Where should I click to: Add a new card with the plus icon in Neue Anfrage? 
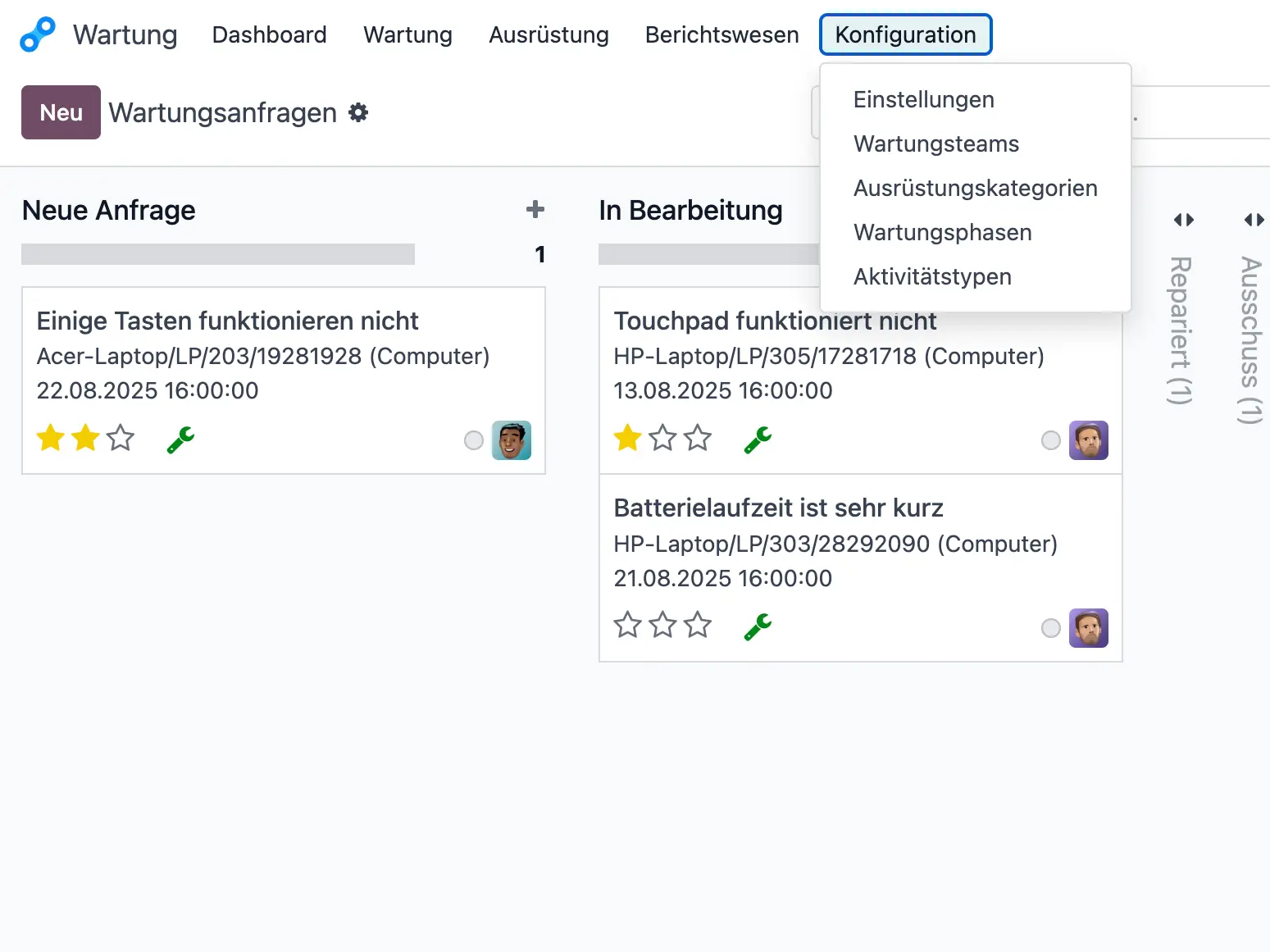[534, 210]
